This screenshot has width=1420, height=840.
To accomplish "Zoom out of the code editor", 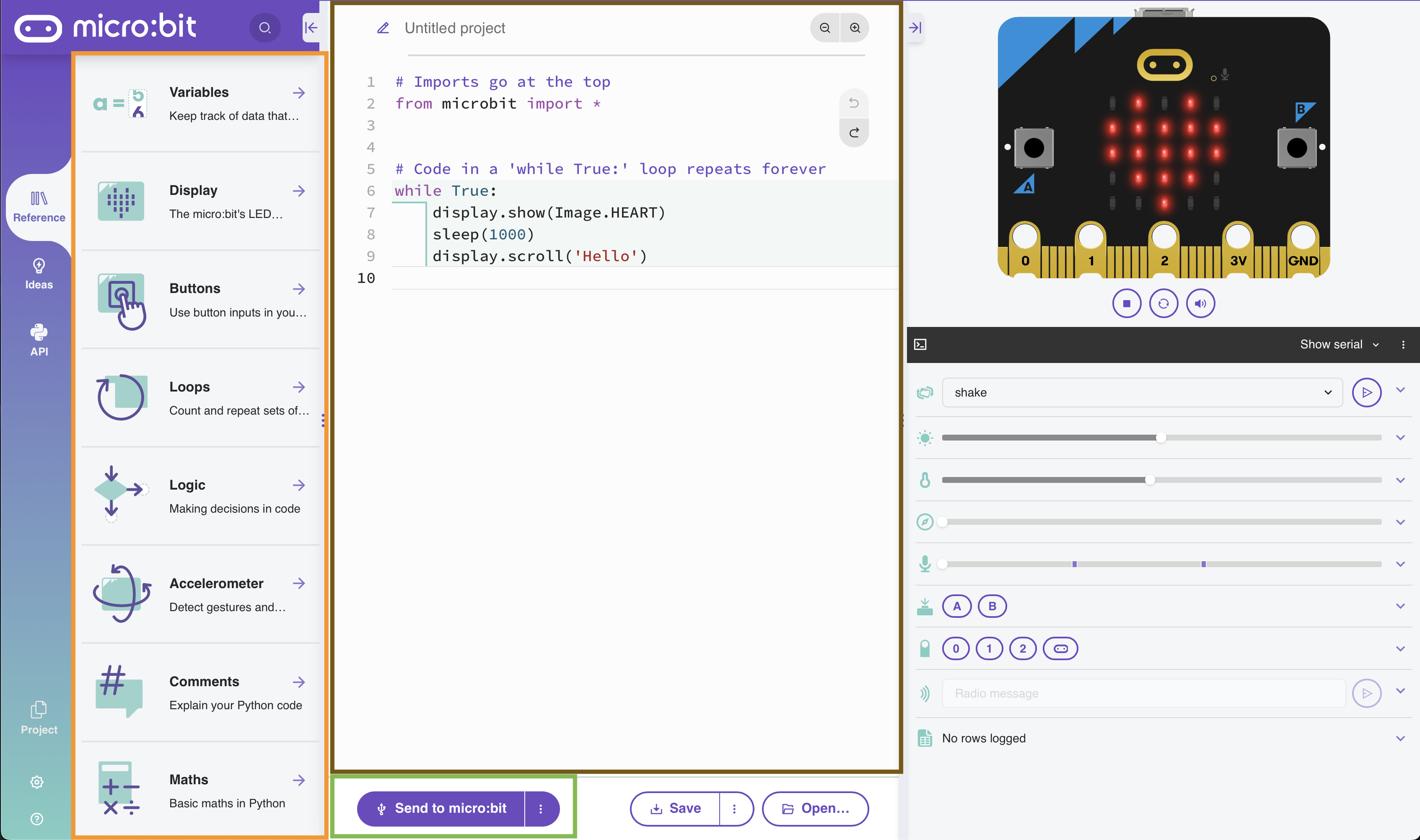I will pyautogui.click(x=824, y=28).
